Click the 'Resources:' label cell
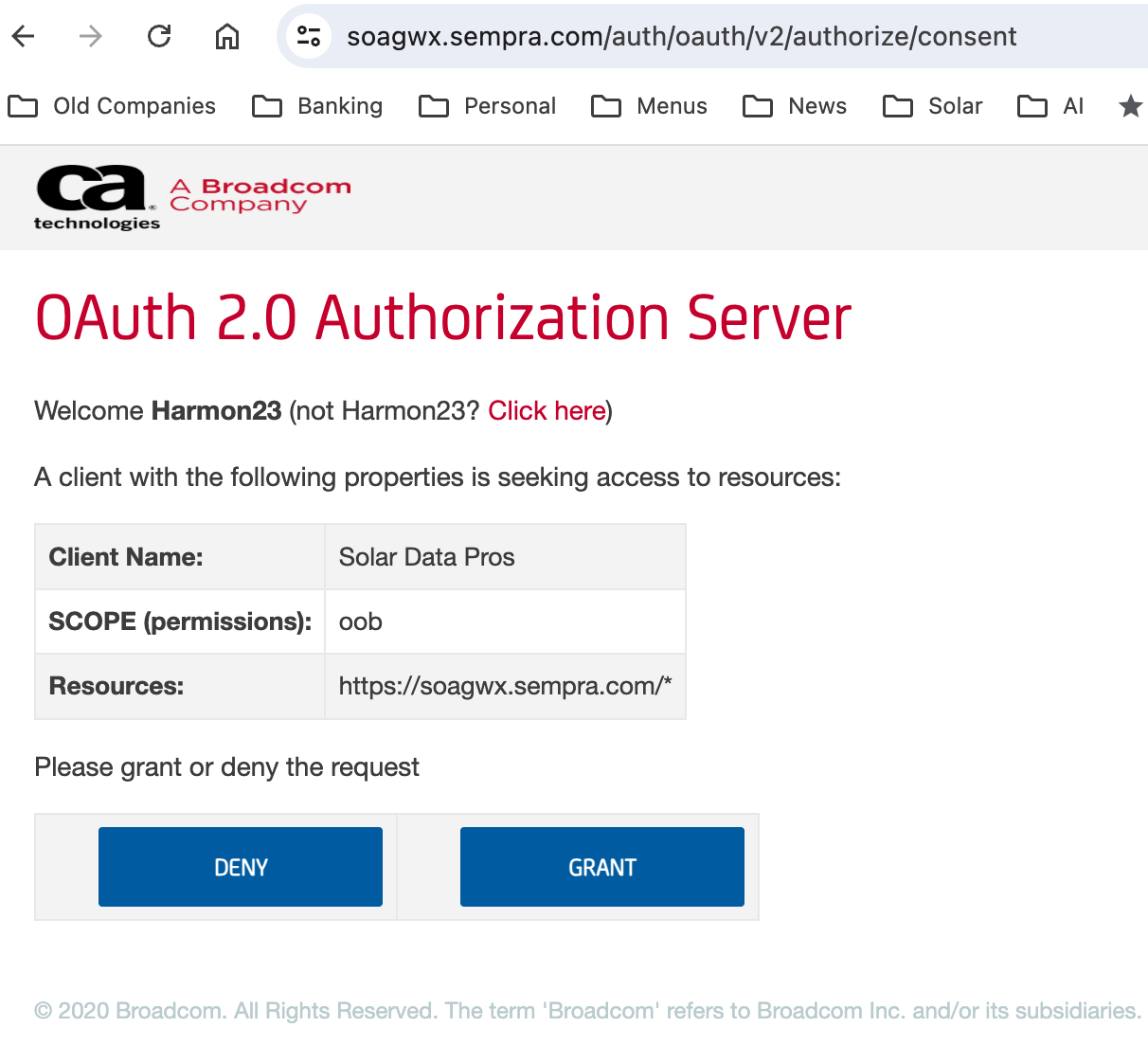1148x1045 pixels. (x=180, y=686)
